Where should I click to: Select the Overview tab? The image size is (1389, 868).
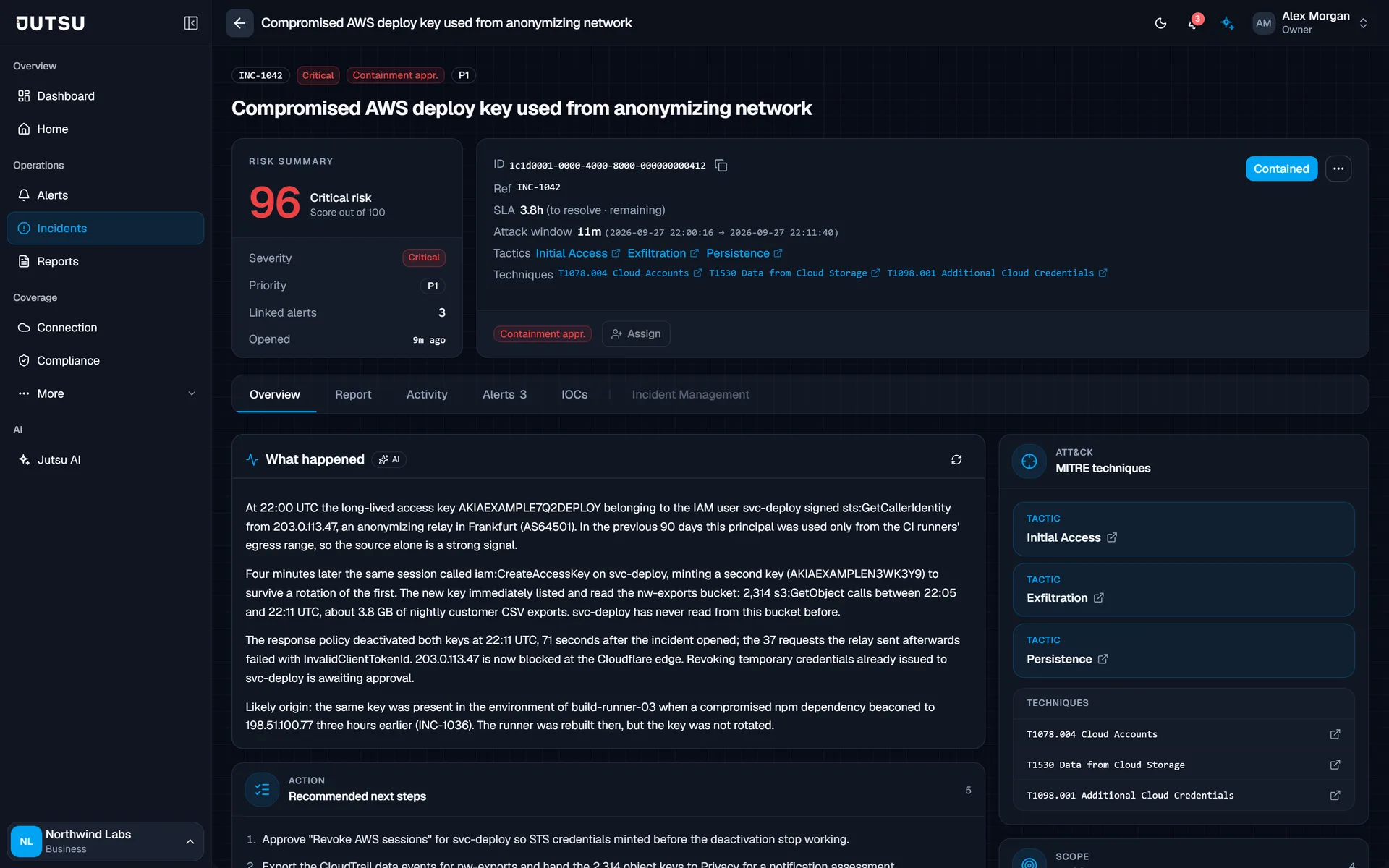275,394
